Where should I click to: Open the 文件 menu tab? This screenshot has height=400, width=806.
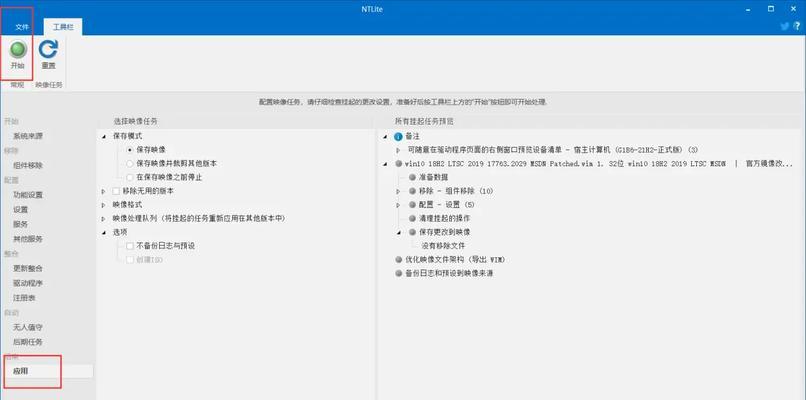click(x=22, y=27)
